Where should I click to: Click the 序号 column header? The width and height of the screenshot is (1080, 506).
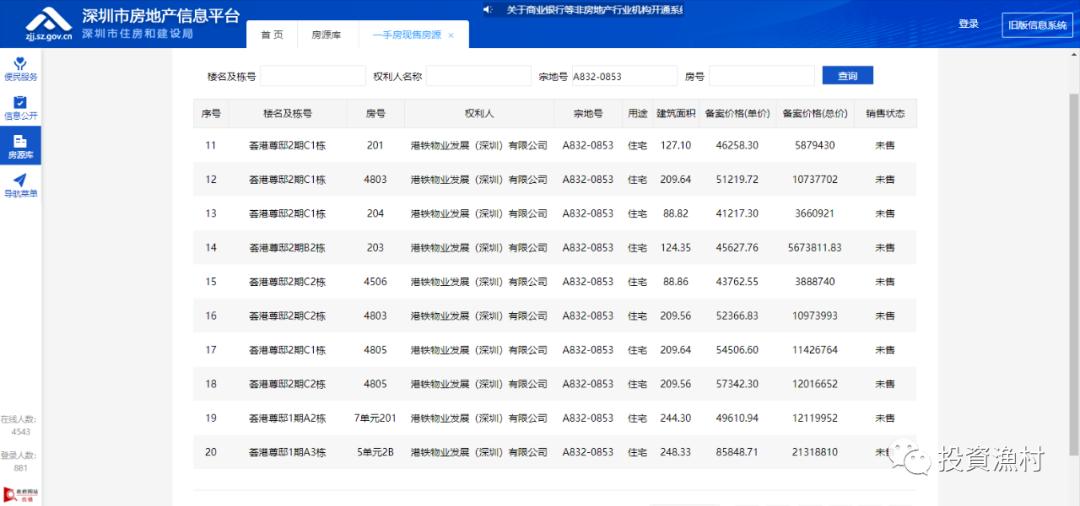(211, 113)
